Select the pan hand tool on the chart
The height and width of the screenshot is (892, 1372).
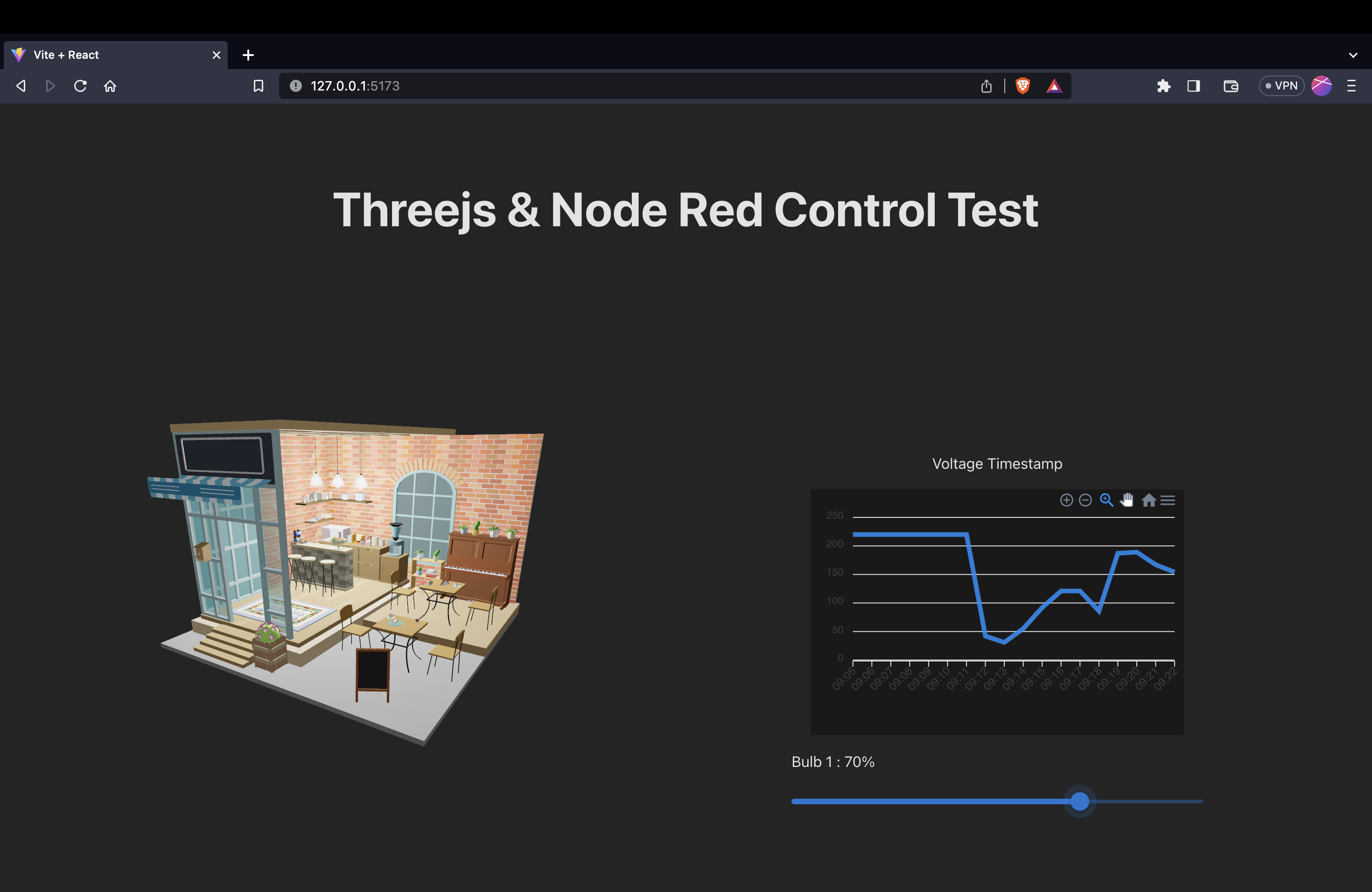(1127, 500)
